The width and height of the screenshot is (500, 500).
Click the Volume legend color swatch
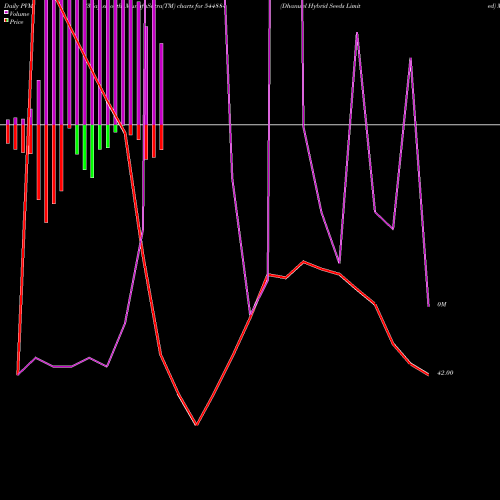click(x=6, y=12)
